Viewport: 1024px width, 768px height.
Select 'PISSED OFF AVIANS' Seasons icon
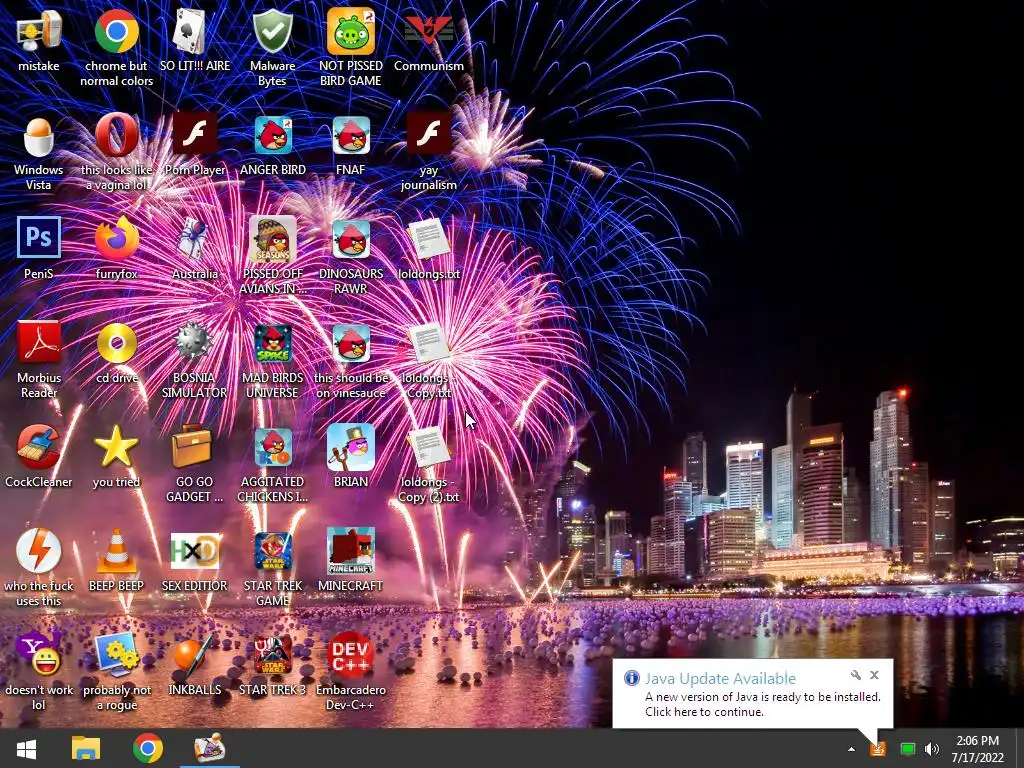[x=273, y=239]
